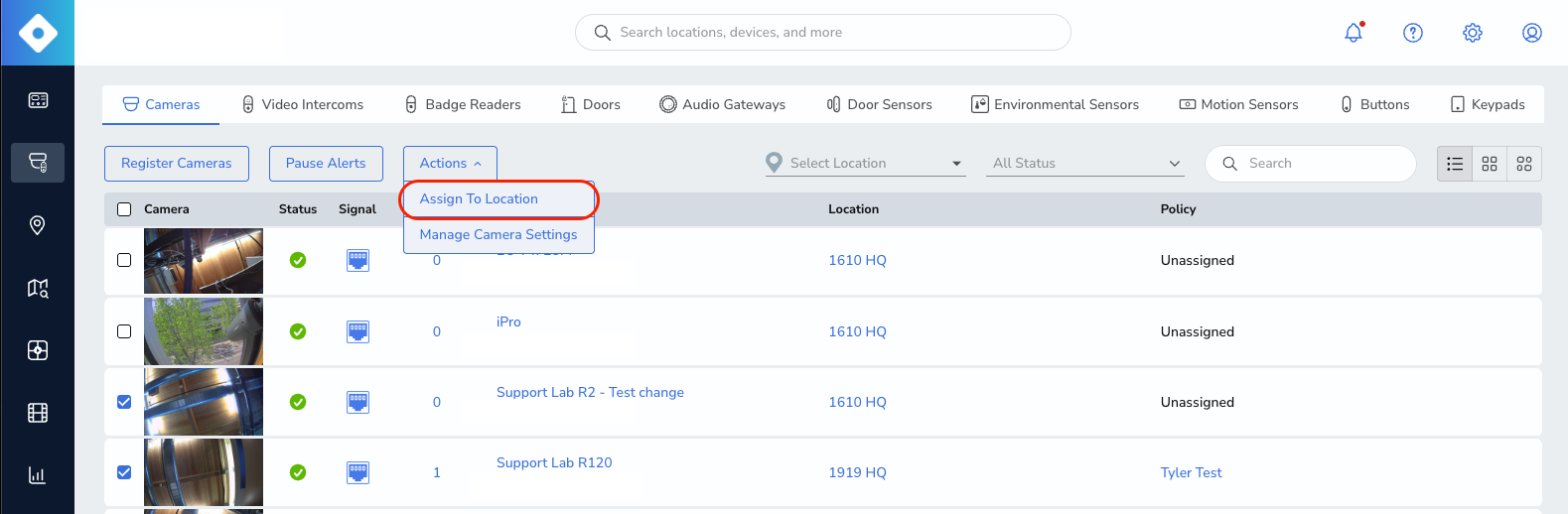Switch to Video Intercoms tab
The height and width of the screenshot is (514, 1568).
tap(303, 104)
